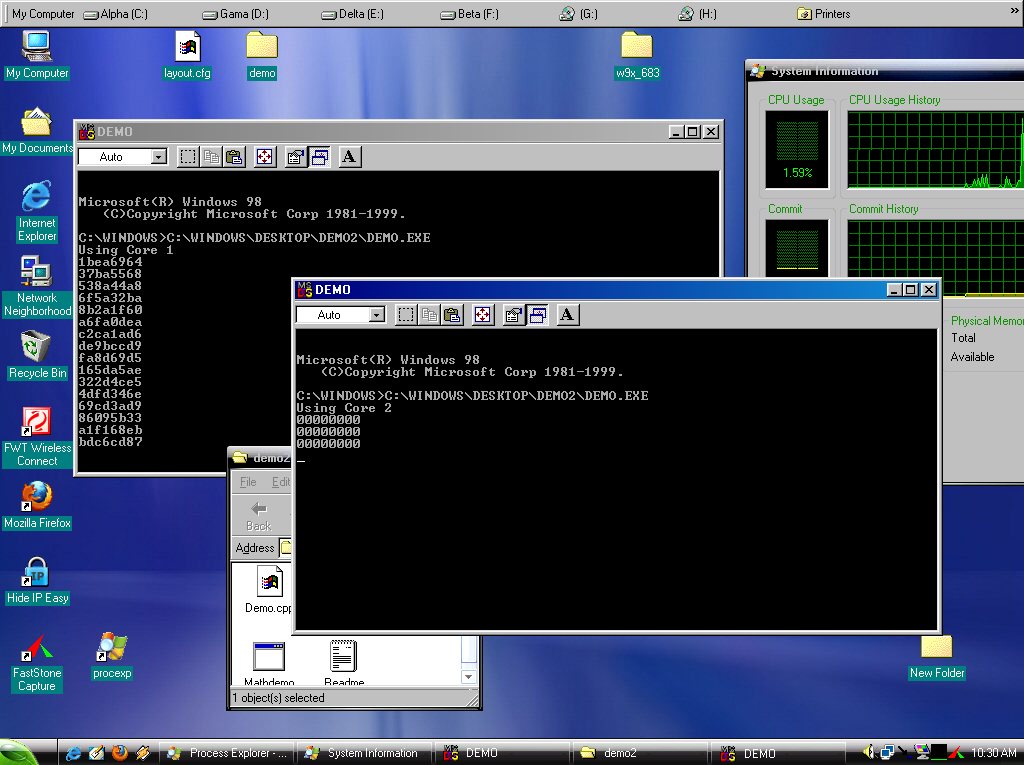Select Mathdemo file in demo2 window
Viewport: 1024px width, 765px height.
pos(269,662)
